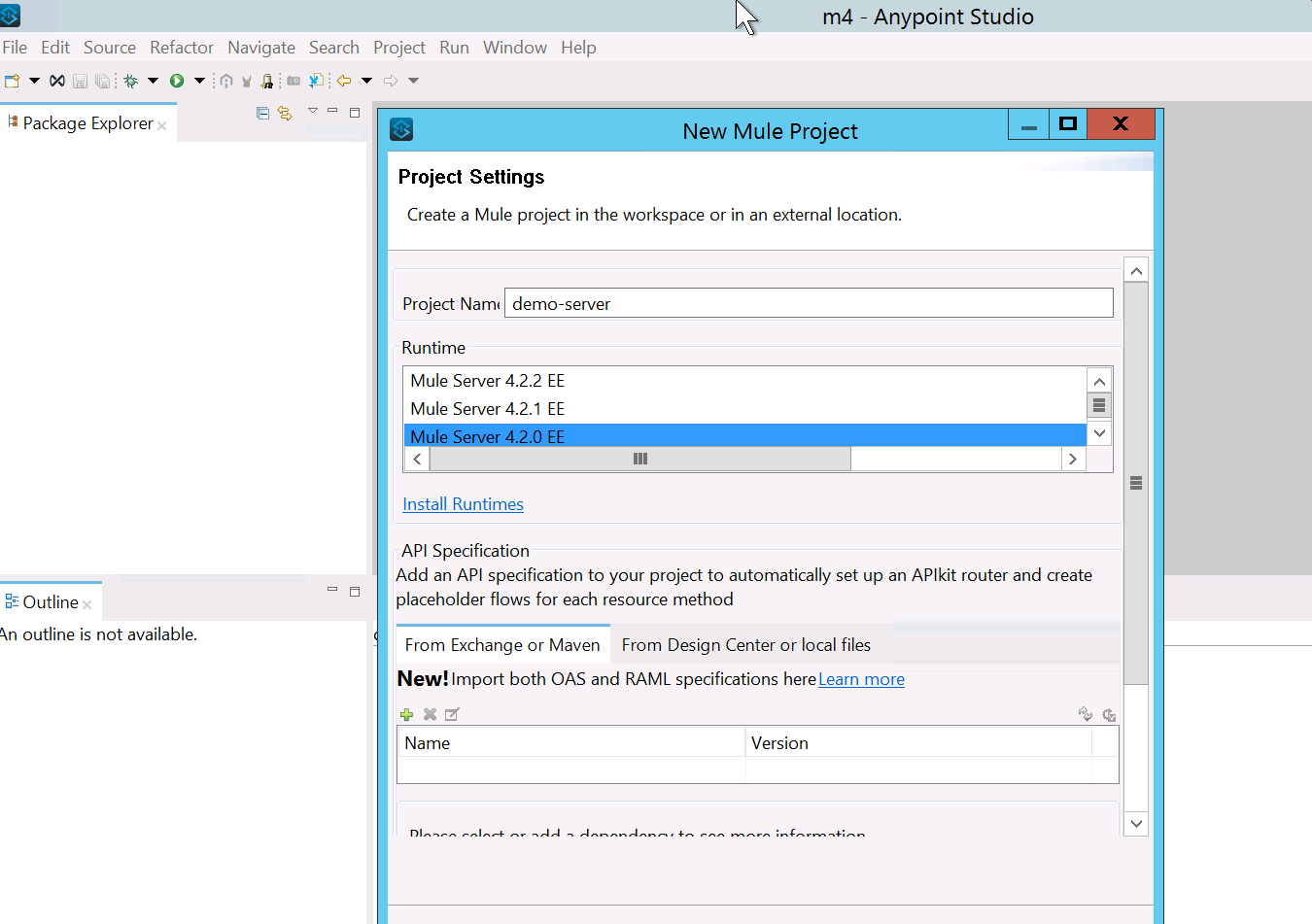Click the Edit dependency pencil icon
This screenshot has height=924, width=1312.
pos(452,714)
